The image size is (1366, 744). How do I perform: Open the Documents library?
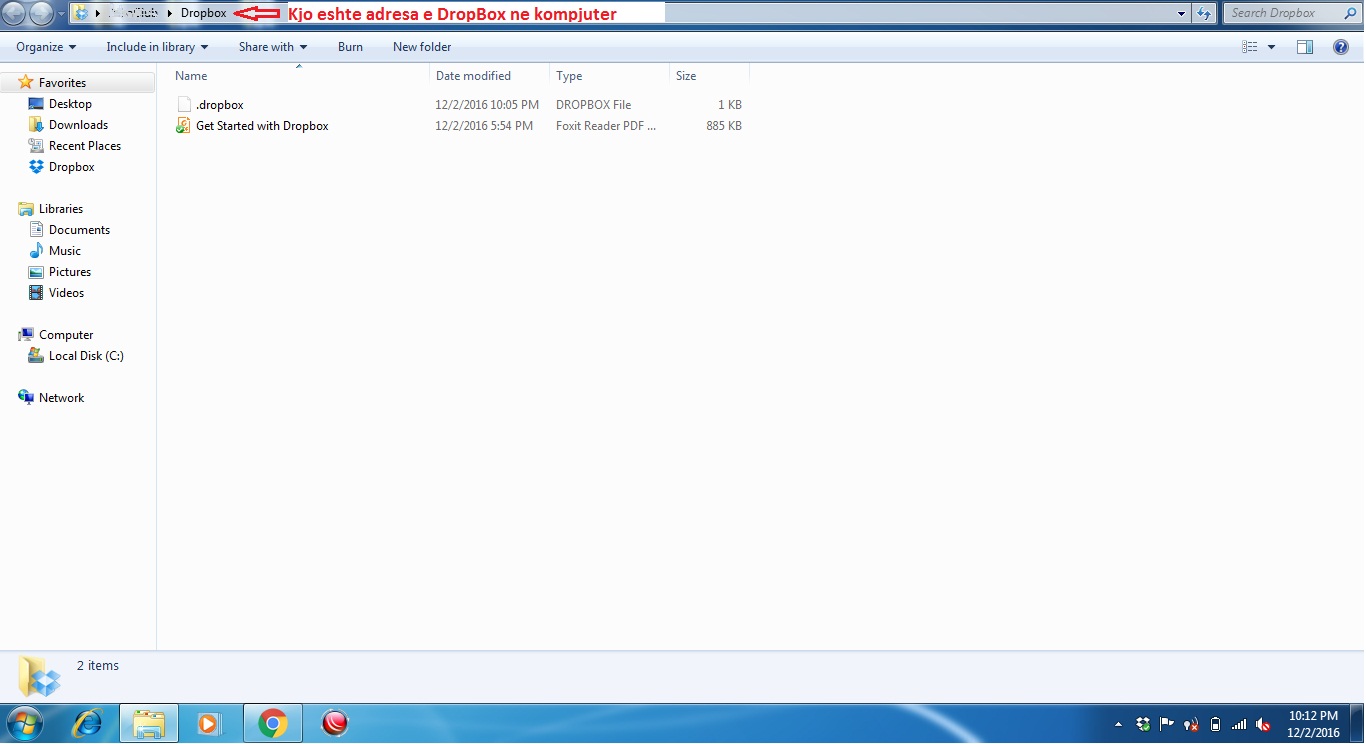click(79, 230)
